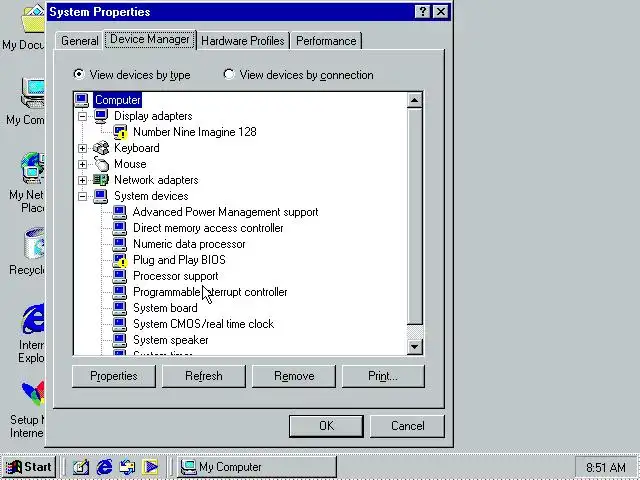Select the Number Nine Imagine 128 text
The width and height of the screenshot is (640, 480).
195,132
